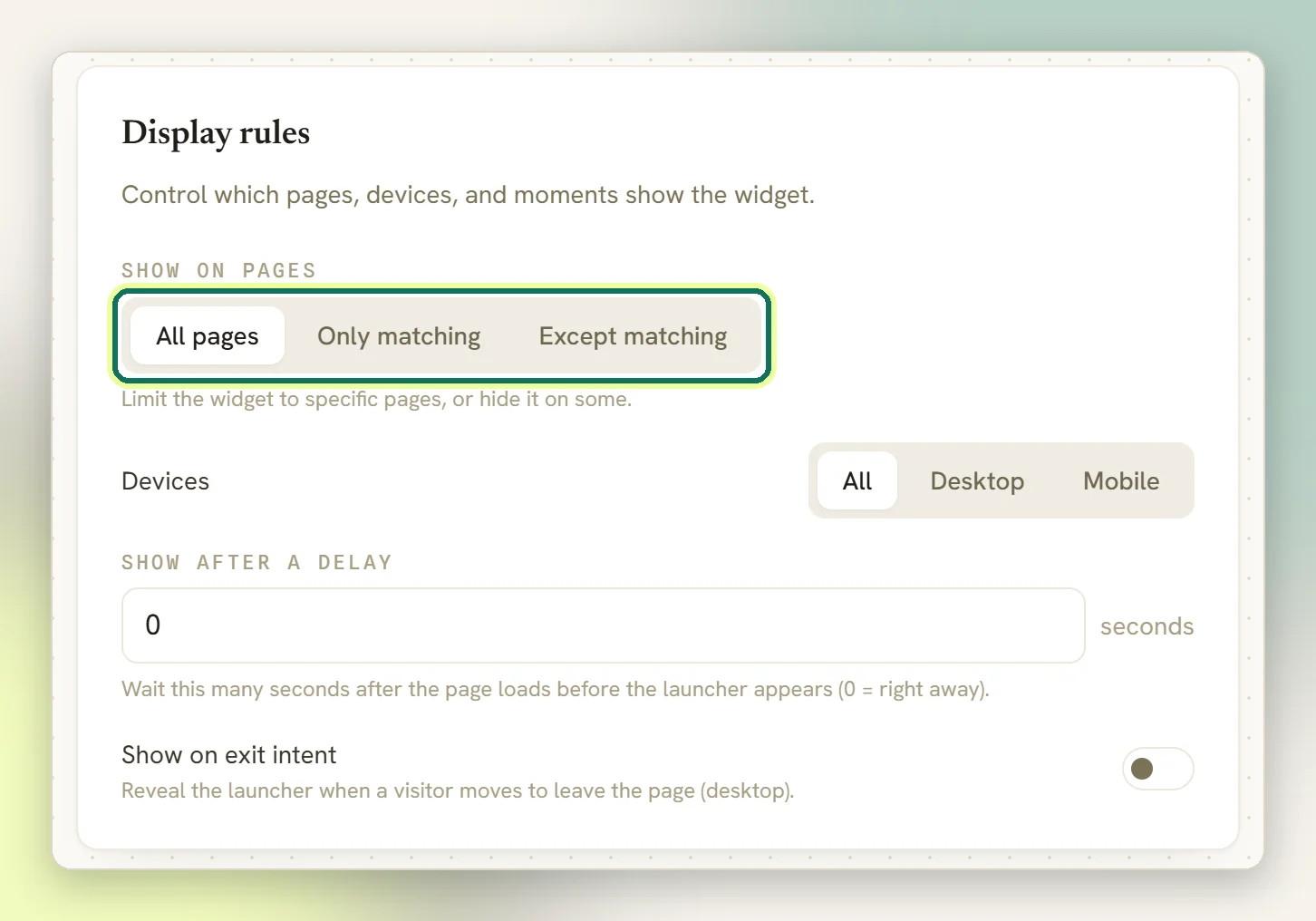Toggle Show on exit intent switch
Screen dimensions: 1316x921
coord(1157,769)
